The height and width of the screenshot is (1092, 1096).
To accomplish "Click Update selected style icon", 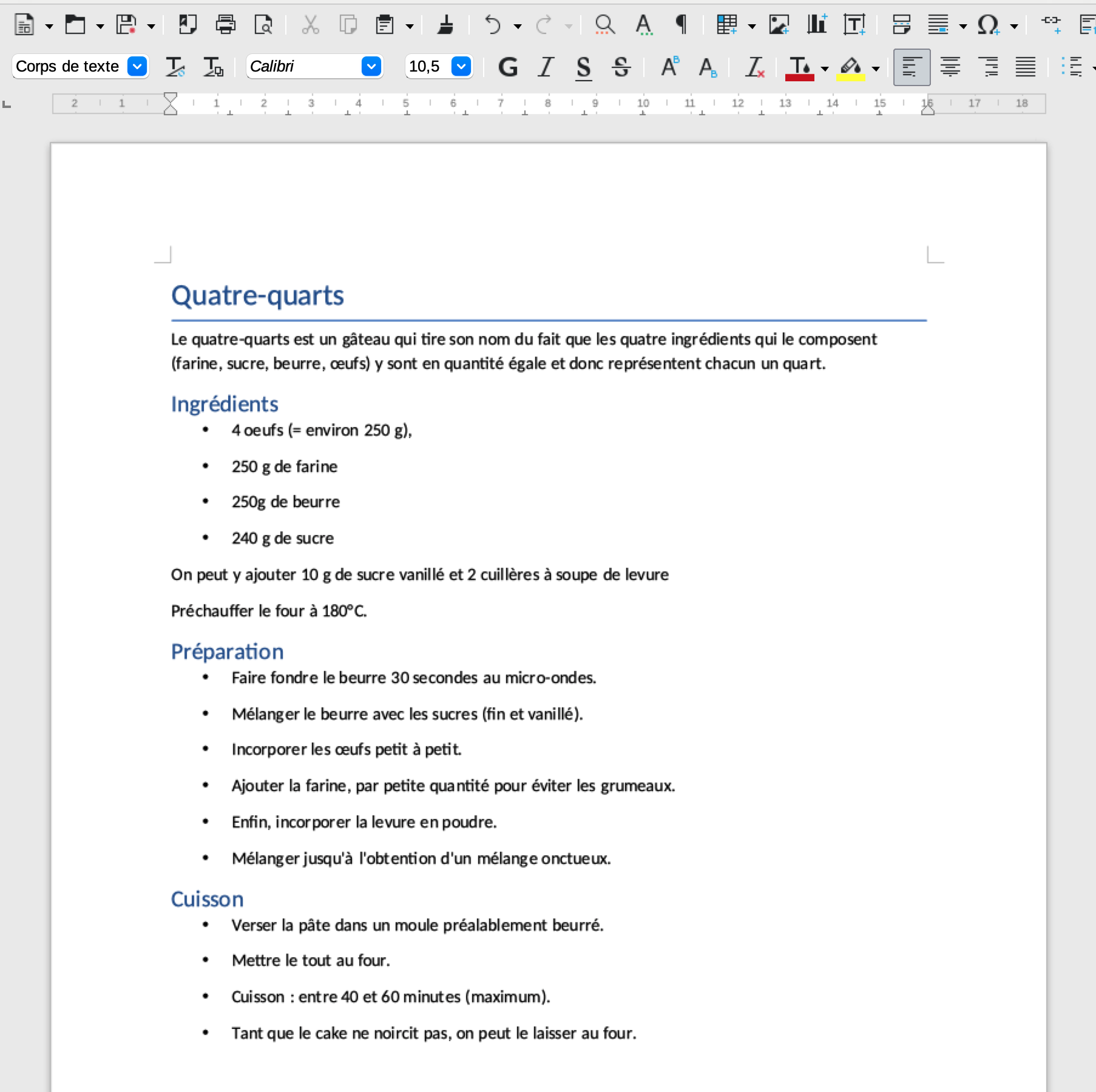I will coord(175,67).
